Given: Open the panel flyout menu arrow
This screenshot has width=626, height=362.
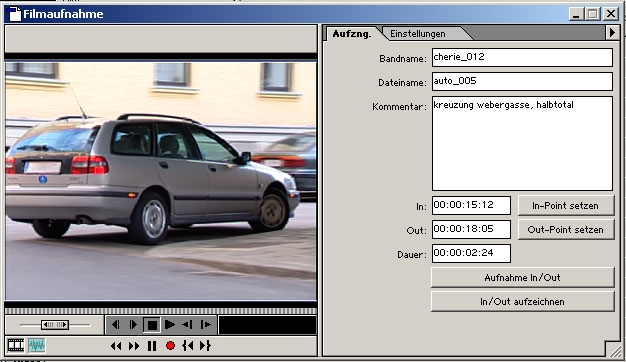Looking at the screenshot, I should coord(612,33).
